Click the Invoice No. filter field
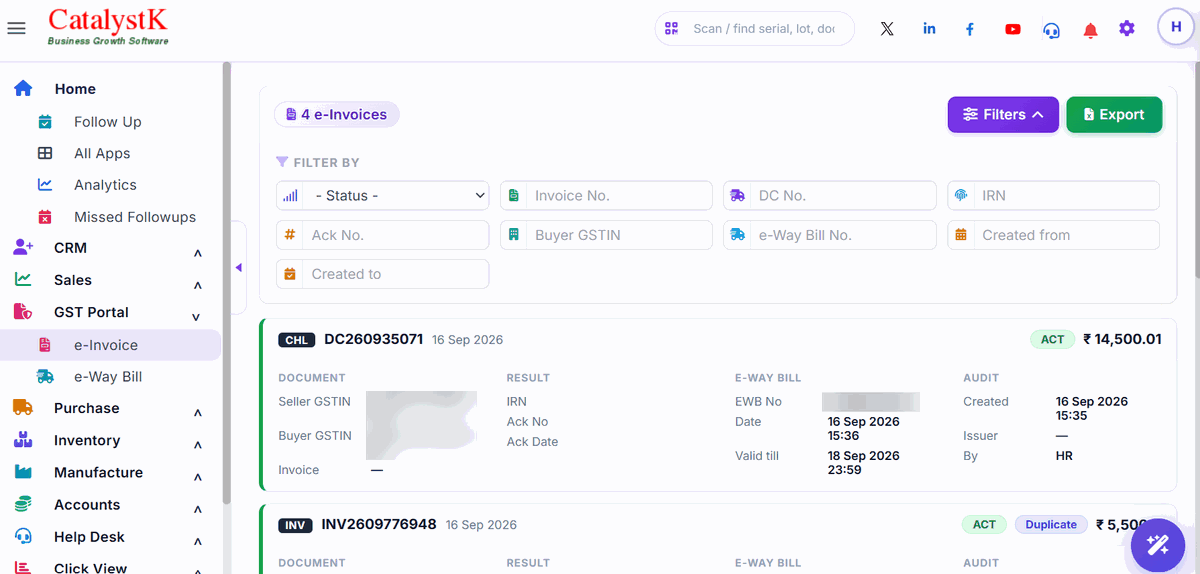1200x574 pixels. coord(606,196)
